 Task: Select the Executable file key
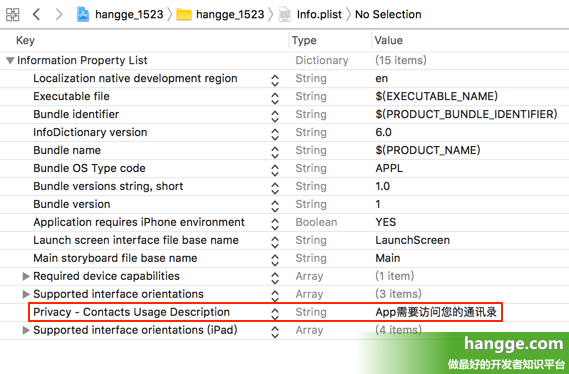point(71,96)
